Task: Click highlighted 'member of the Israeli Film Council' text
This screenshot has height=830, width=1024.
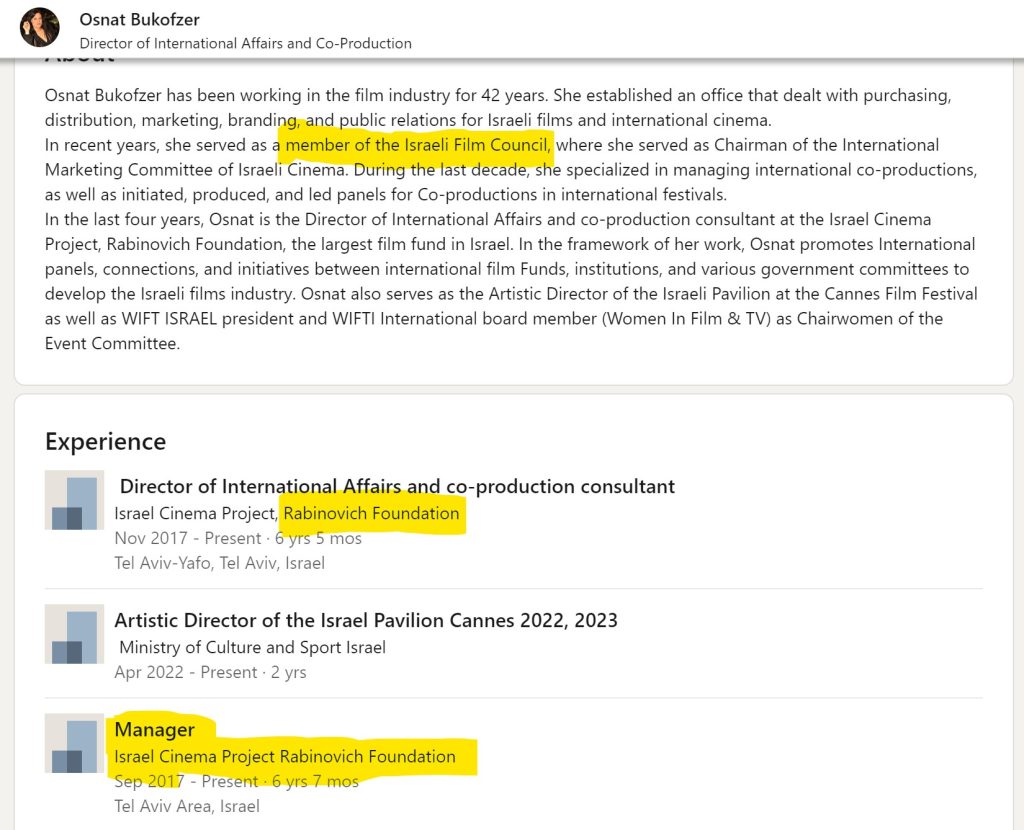Action: click(x=418, y=145)
